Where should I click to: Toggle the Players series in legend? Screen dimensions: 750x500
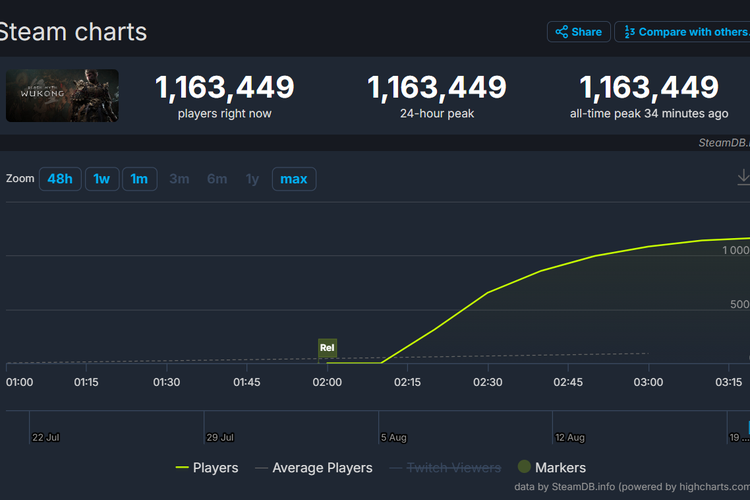(x=207, y=467)
